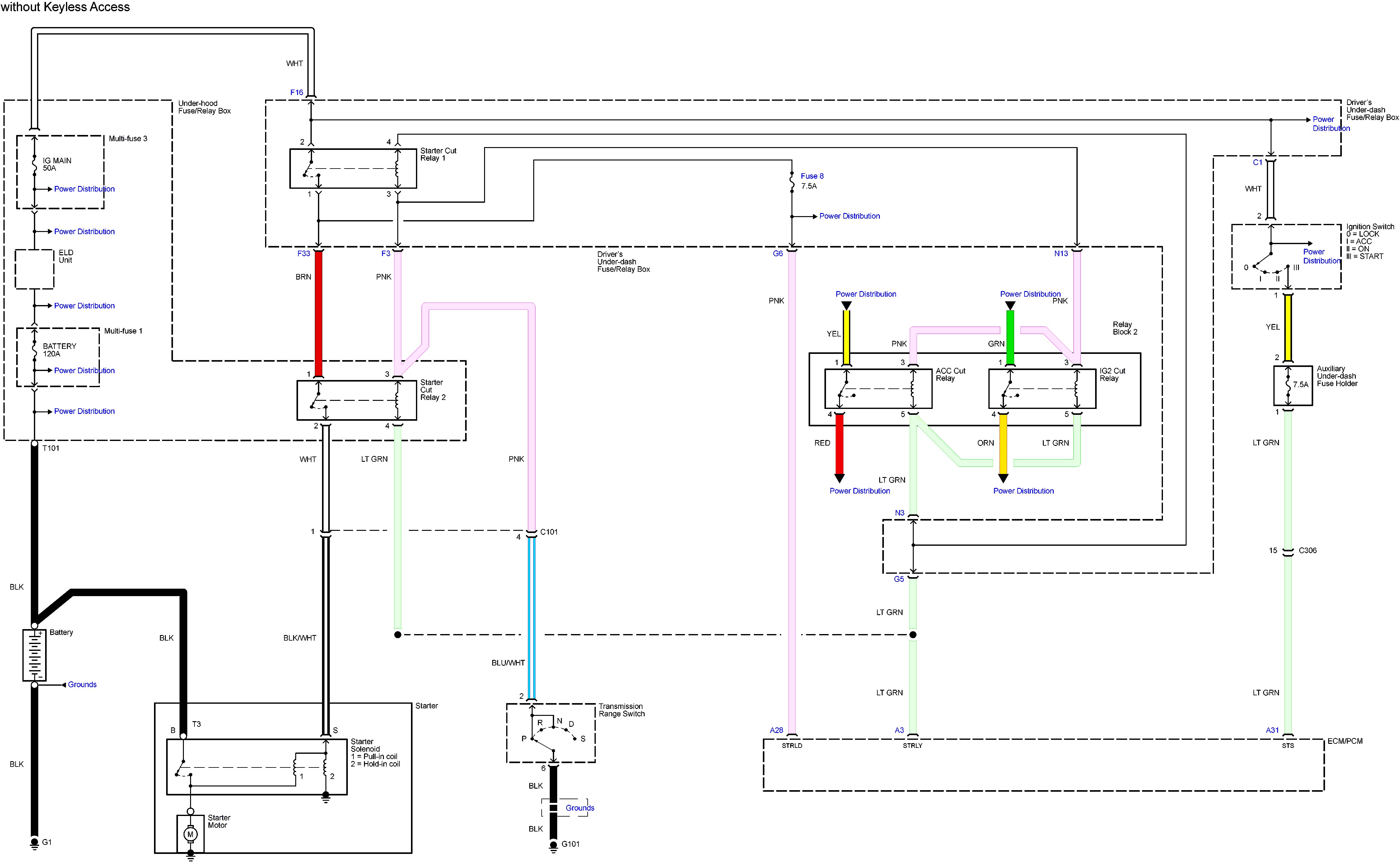Image resolution: width=1400 pixels, height=862 pixels.
Task: Click the red BRN wire segment
Action: (x=319, y=313)
